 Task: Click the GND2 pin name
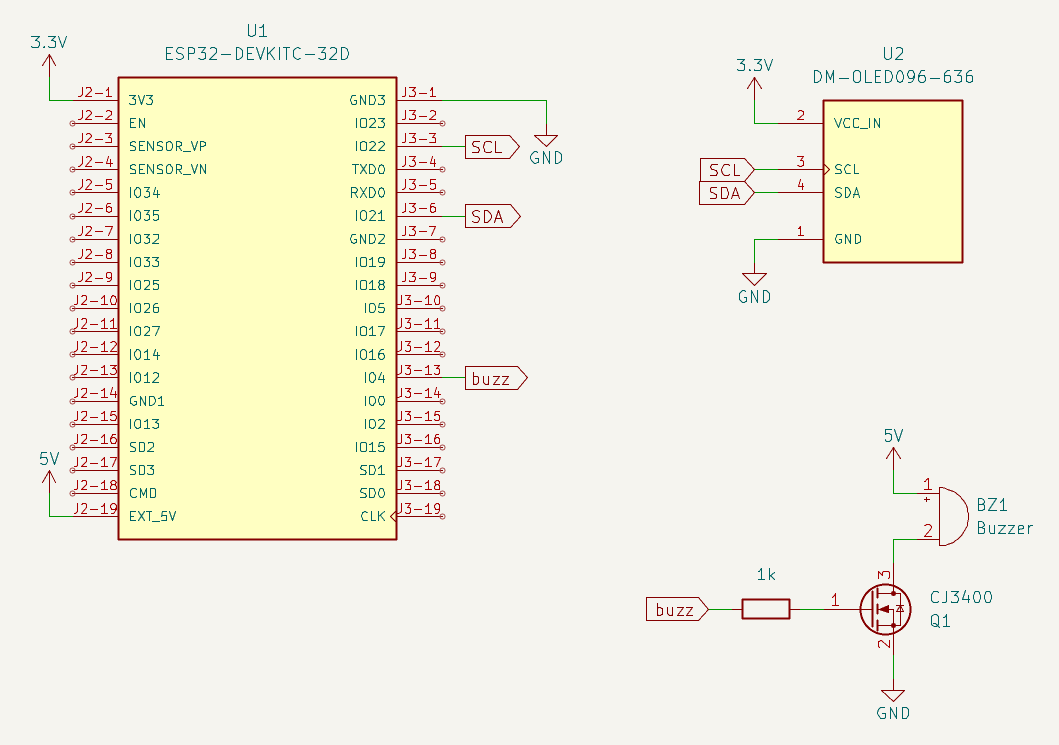tap(367, 239)
